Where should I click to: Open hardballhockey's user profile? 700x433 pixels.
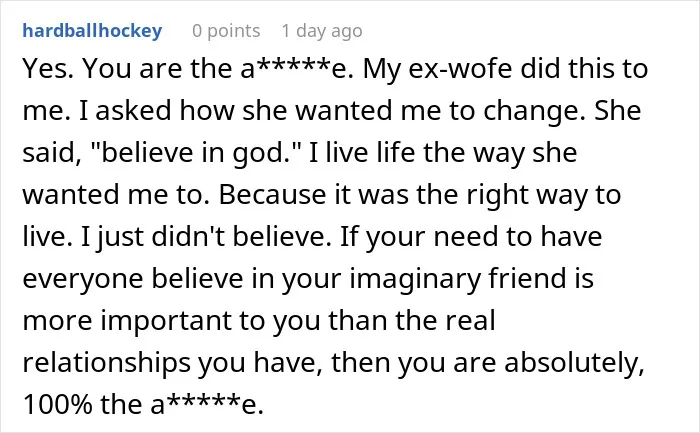pos(92,31)
